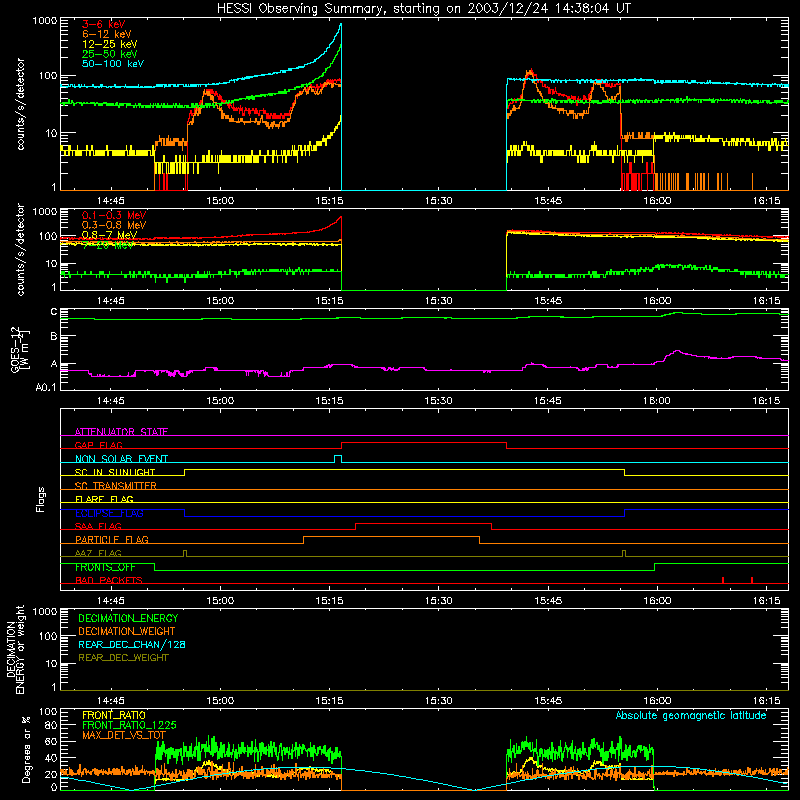
Task: Click the blue ECLIPSE_FLAG label
Action: [109, 513]
